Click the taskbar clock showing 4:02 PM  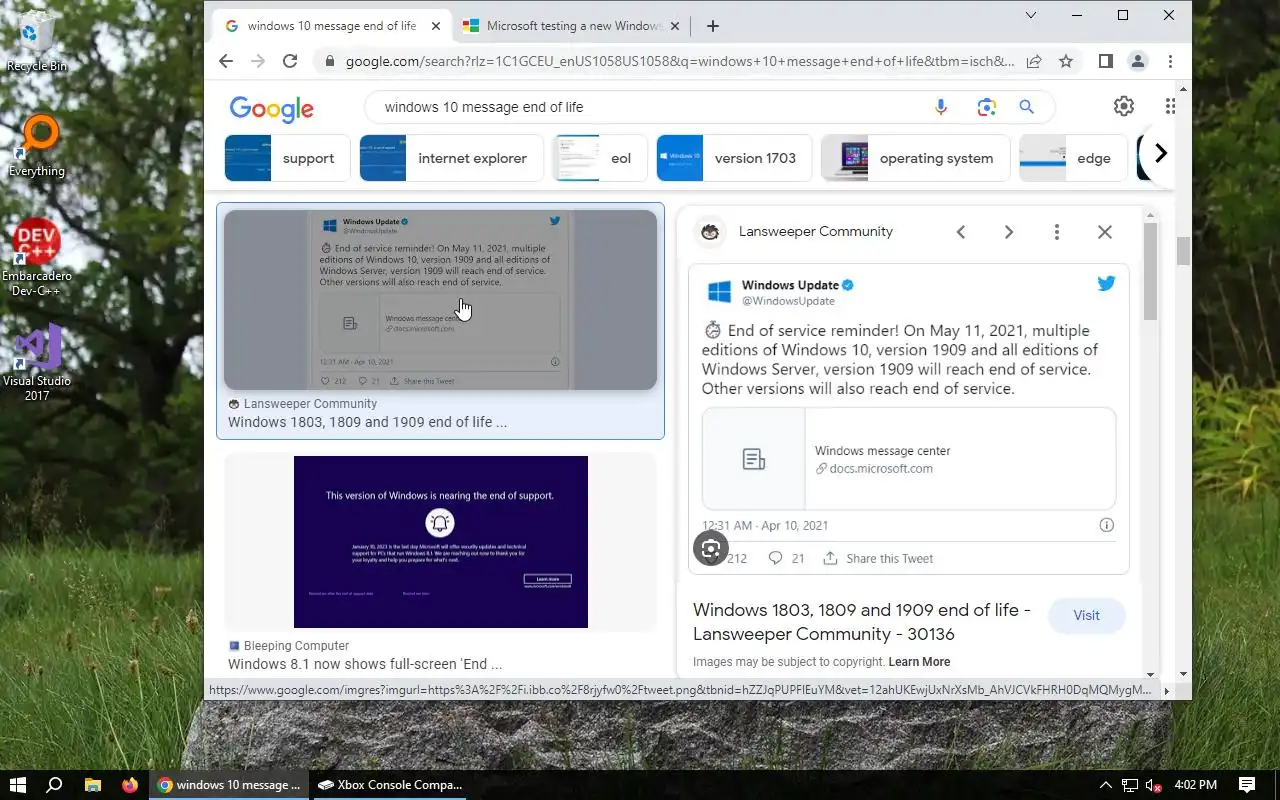click(x=1196, y=785)
